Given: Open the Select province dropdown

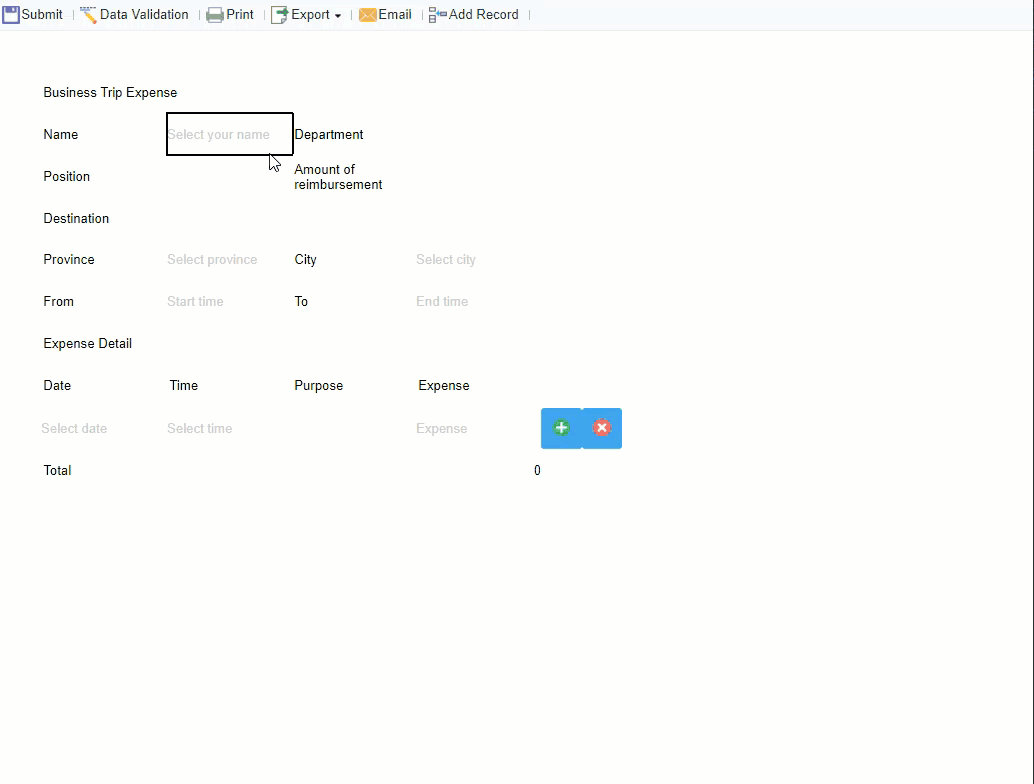Looking at the screenshot, I should 212,259.
